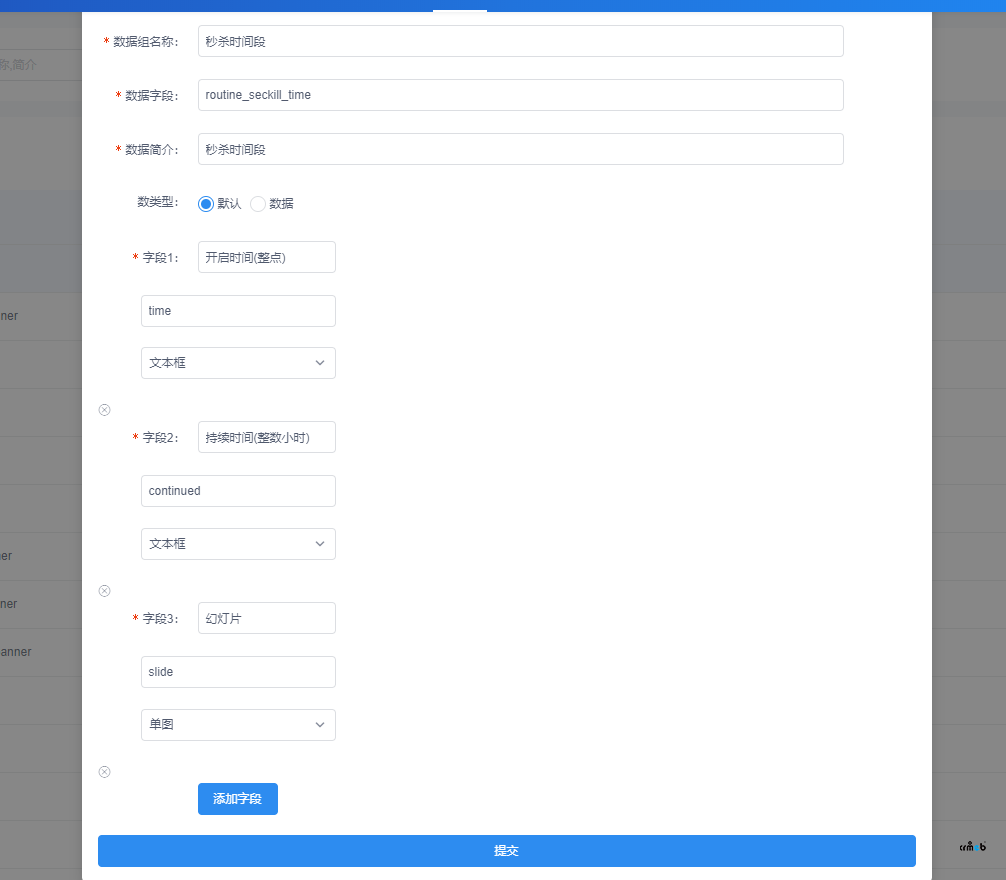Click the crmeb logo icon
The image size is (1006, 880).
pos(973,847)
